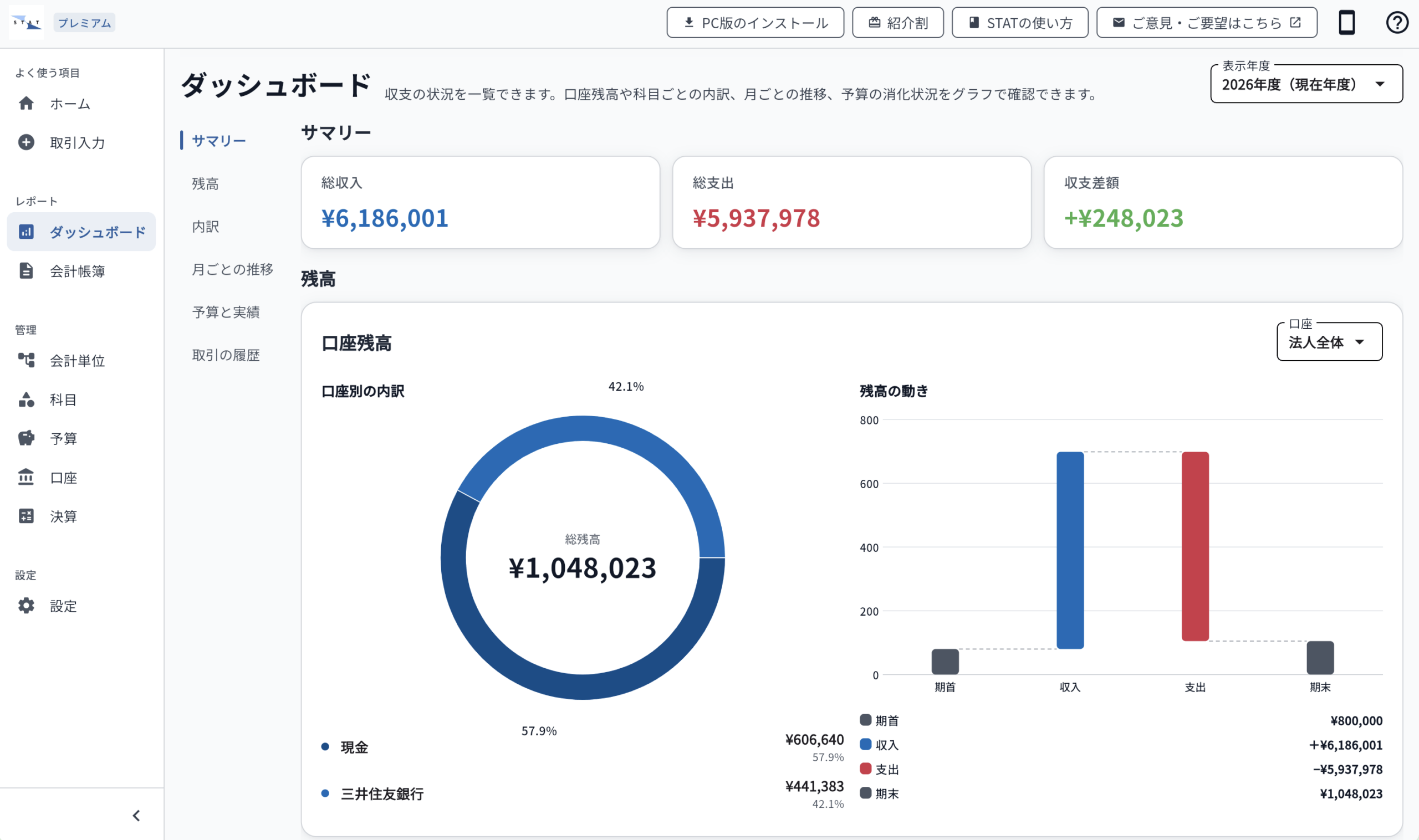This screenshot has width=1419, height=840.
Task: Click the mail icon on ご意見・ご要望
Action: point(1119,22)
